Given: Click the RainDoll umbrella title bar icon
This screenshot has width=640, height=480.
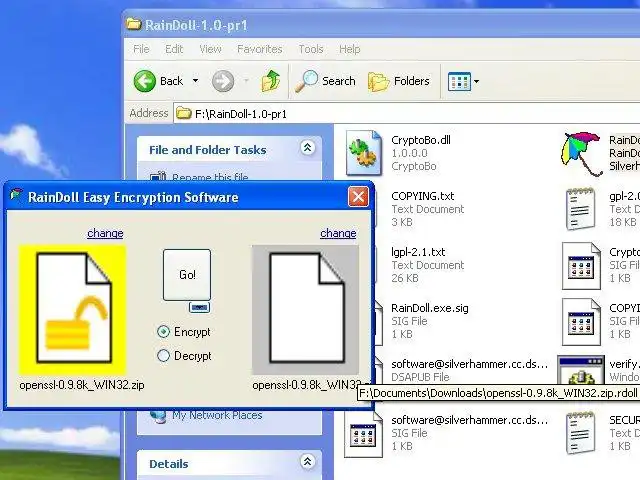Looking at the screenshot, I should pyautogui.click(x=16, y=195).
